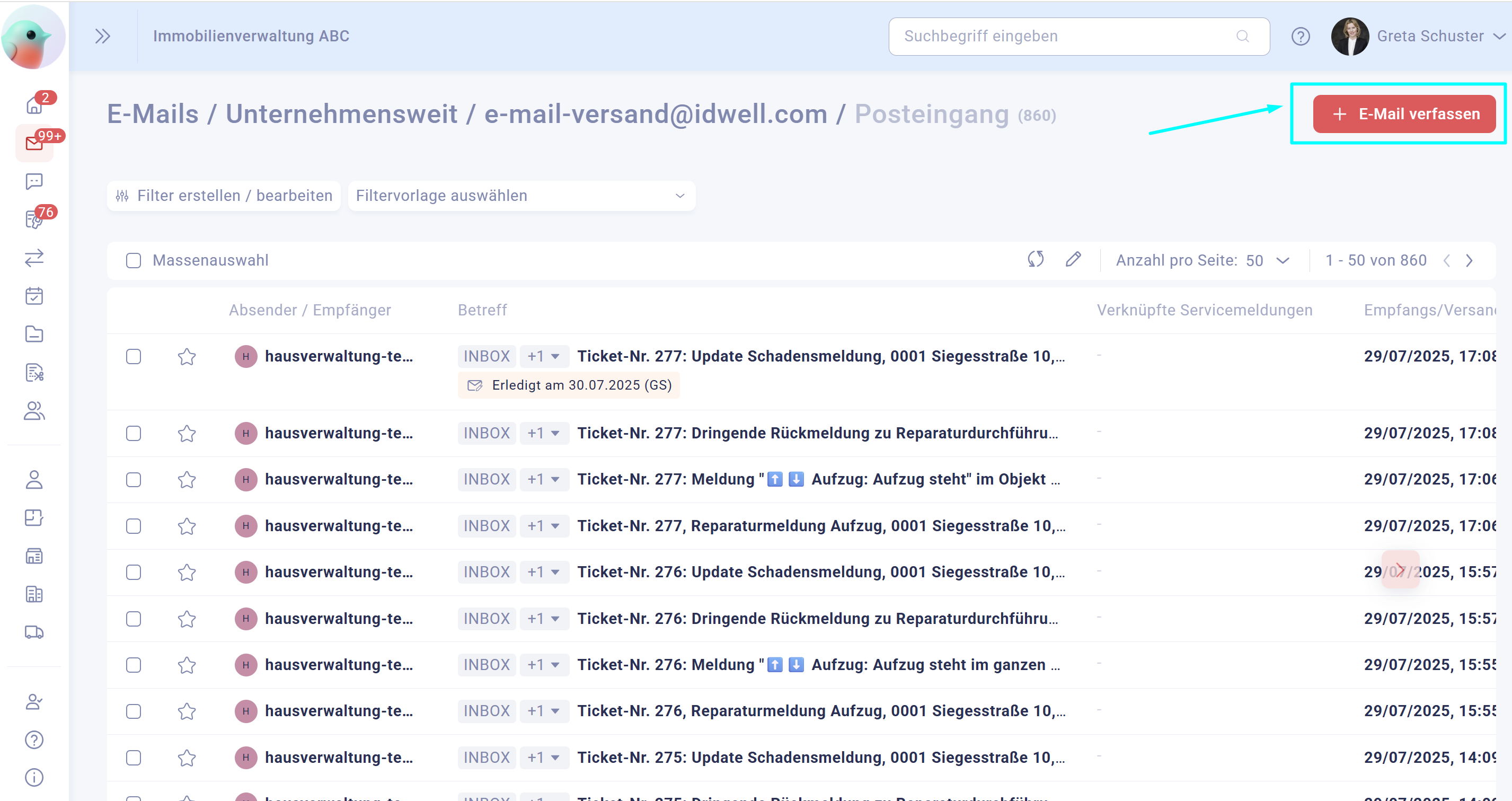Open the single person sidebar icon

34,480
